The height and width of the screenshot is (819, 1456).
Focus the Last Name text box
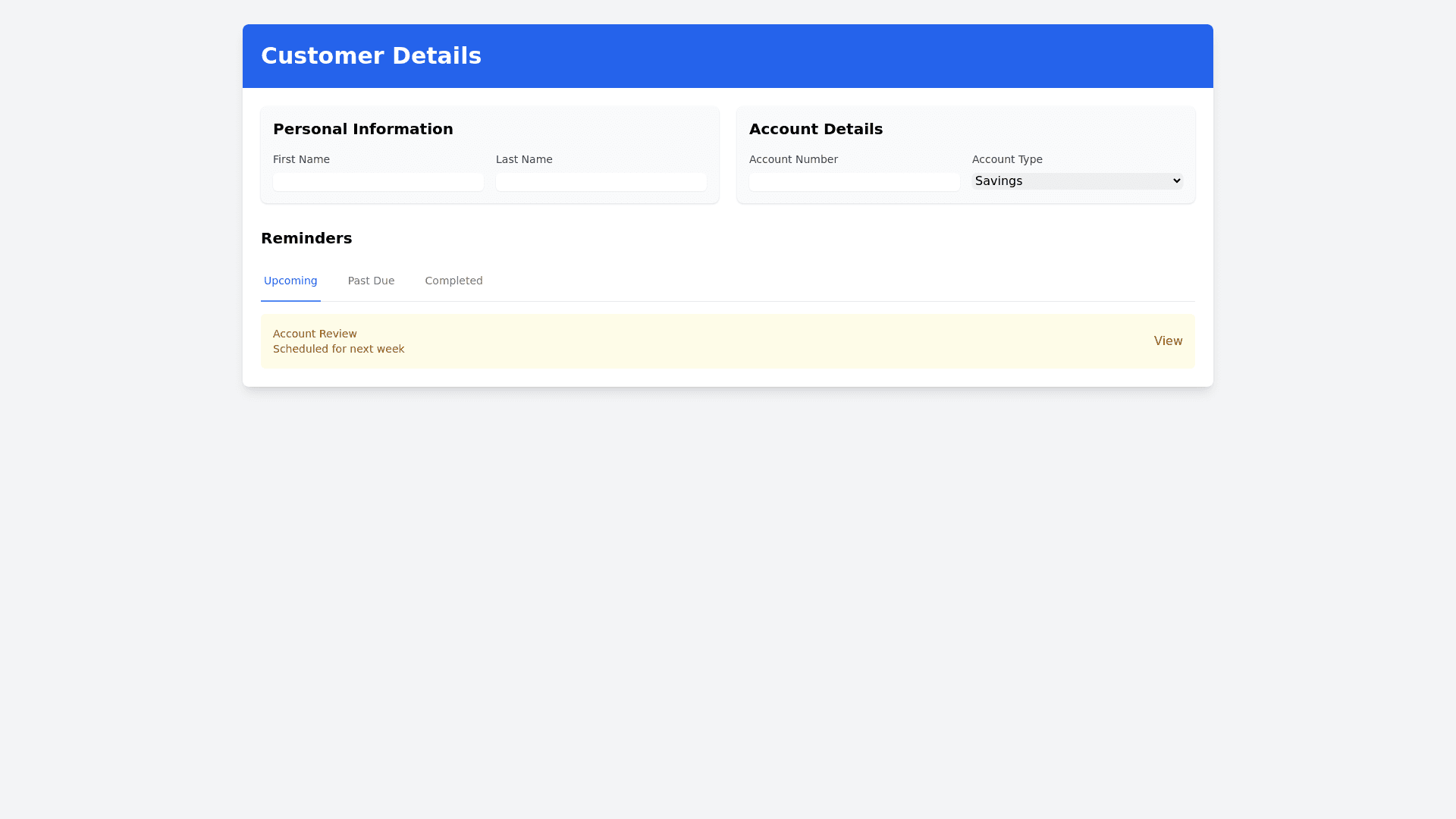click(601, 182)
